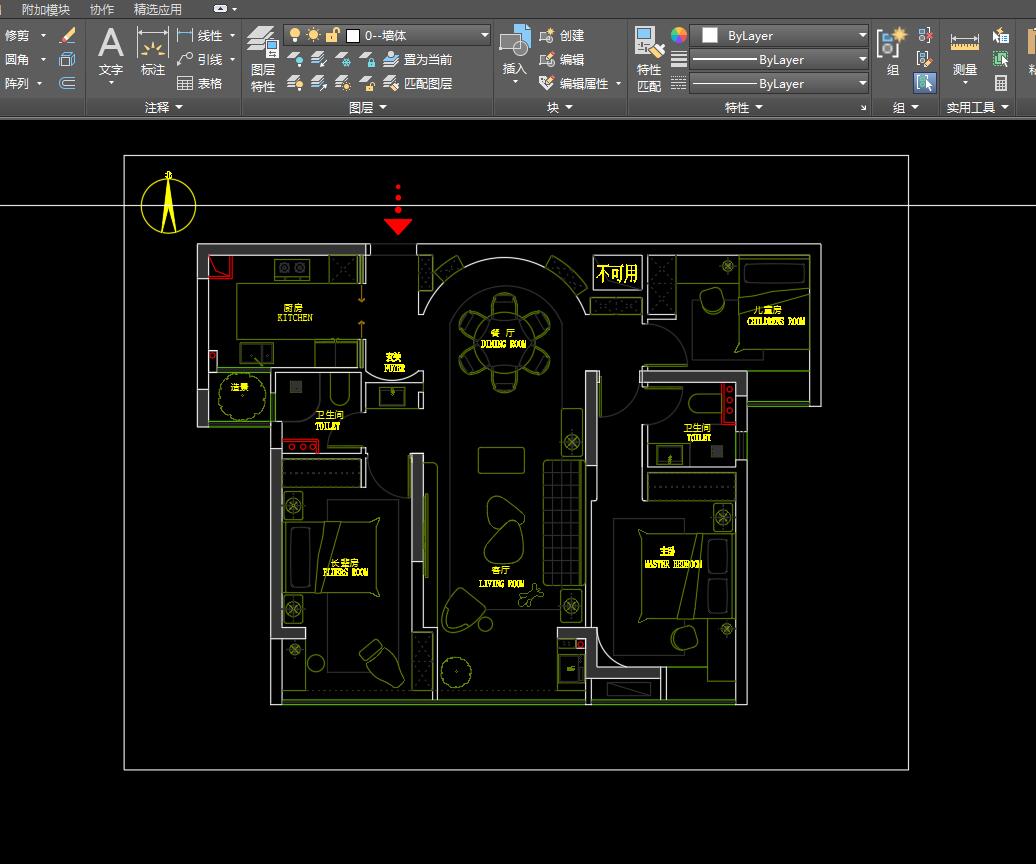Click the 不可用 label in the drawing
The image size is (1036, 864).
point(617,273)
